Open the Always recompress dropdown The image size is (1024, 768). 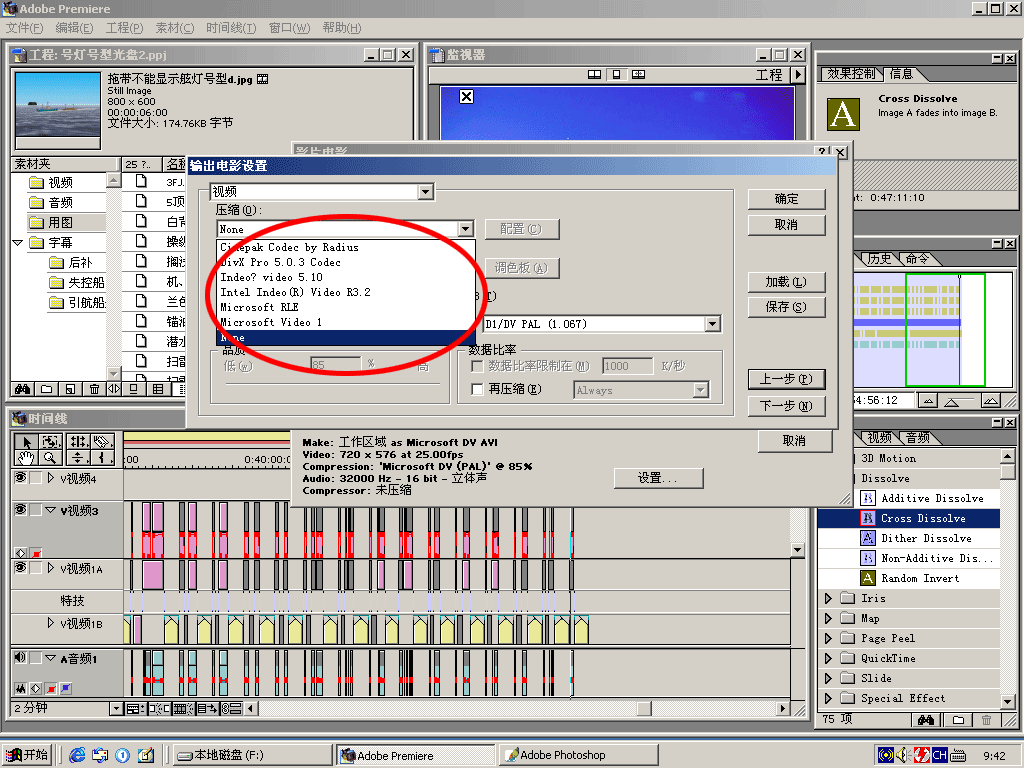click(x=700, y=390)
